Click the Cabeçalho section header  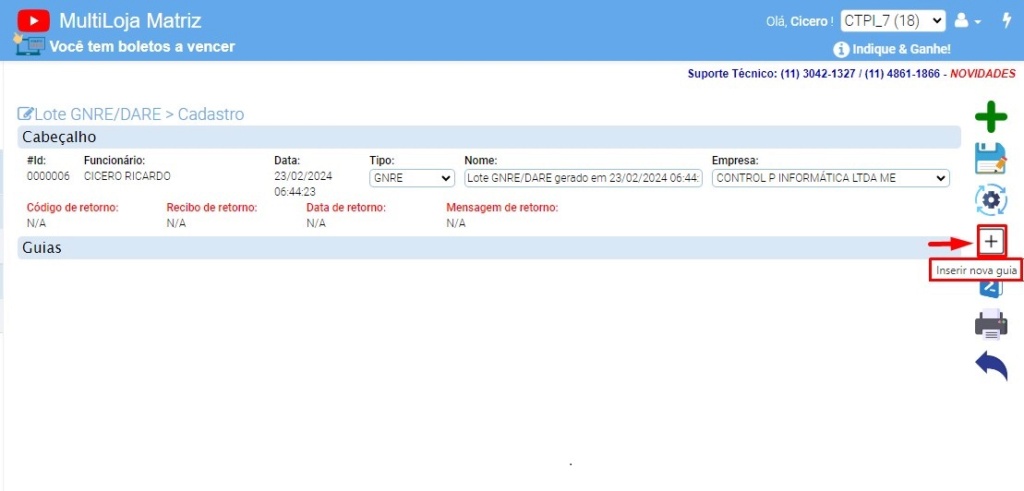coord(489,137)
